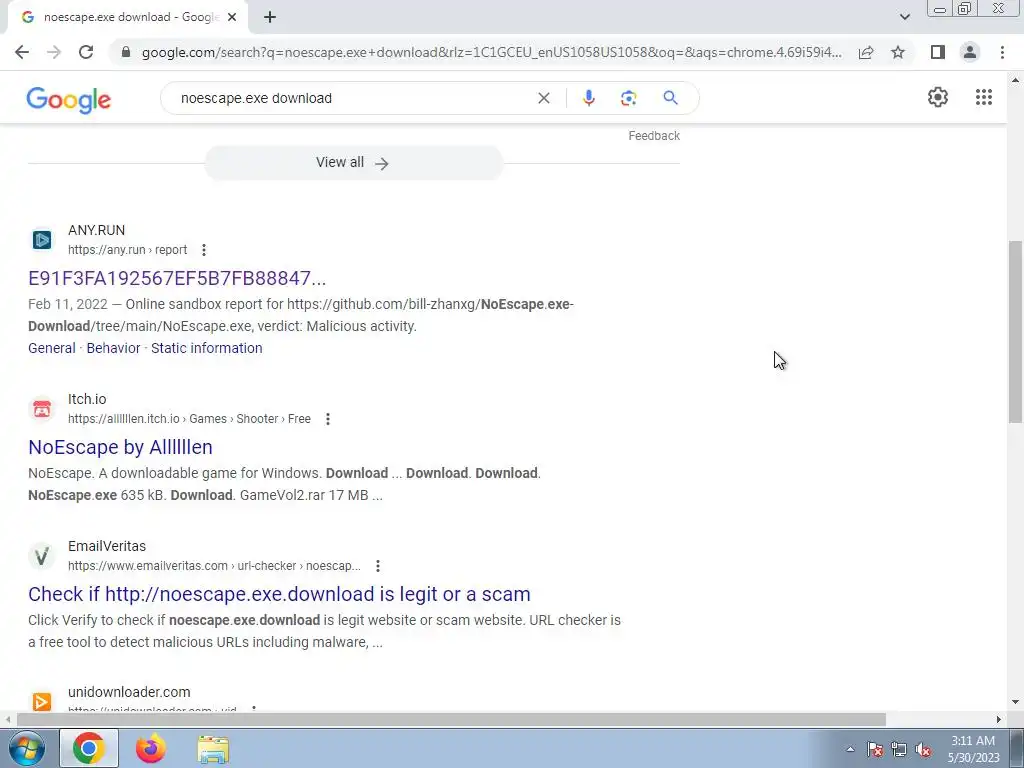This screenshot has height=768, width=1024.
Task: Show hidden system tray icons
Action: [x=850, y=750]
